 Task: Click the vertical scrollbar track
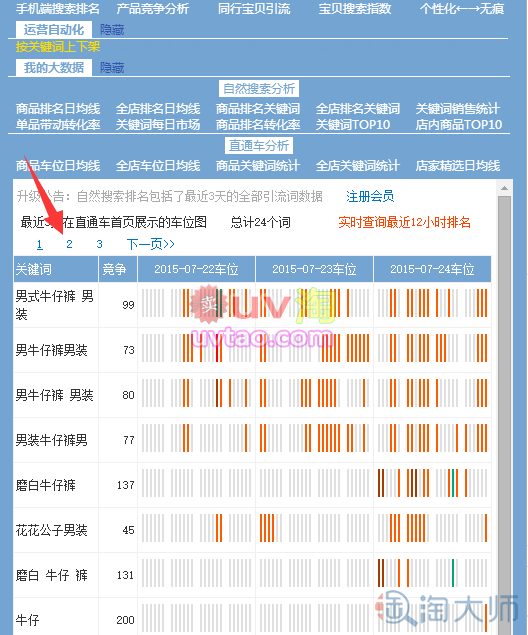504,415
